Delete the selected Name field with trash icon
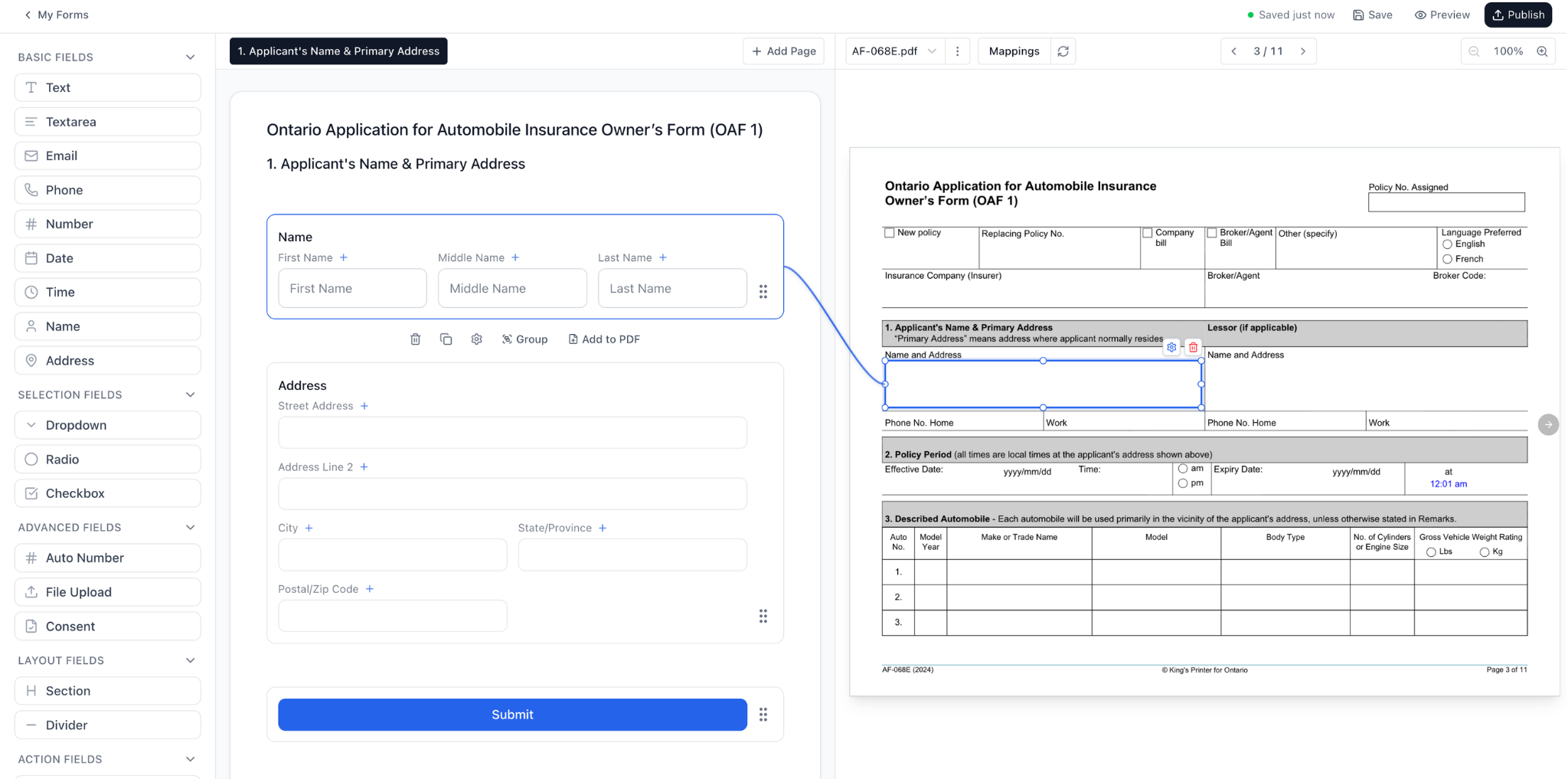Viewport: 1568px width, 779px height. (415, 339)
